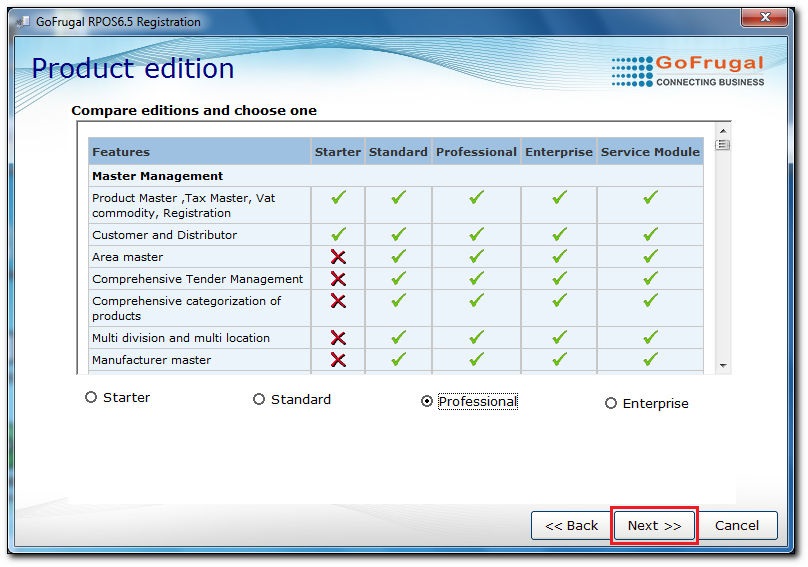Click the application icon in the title bar
Viewport: 808px width, 567px height.
click(22, 21)
